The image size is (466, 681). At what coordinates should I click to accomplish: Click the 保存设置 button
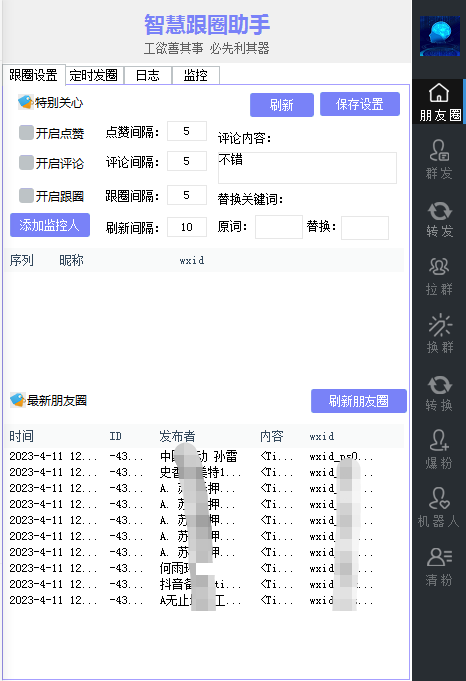[360, 104]
